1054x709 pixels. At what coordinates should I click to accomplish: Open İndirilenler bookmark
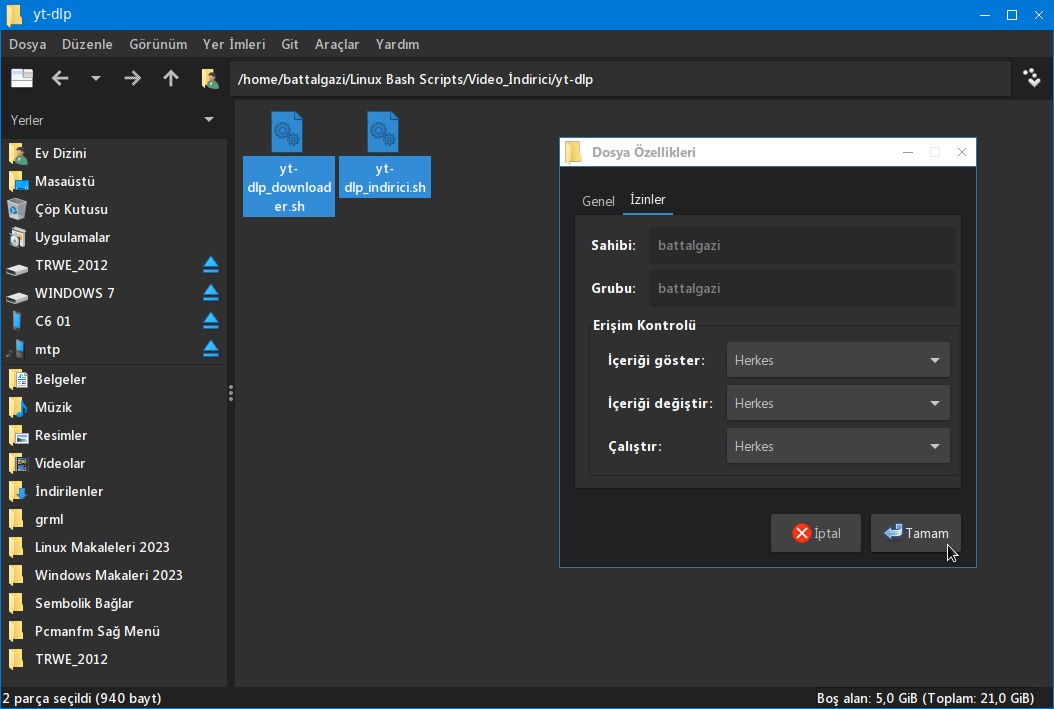pos(114,492)
